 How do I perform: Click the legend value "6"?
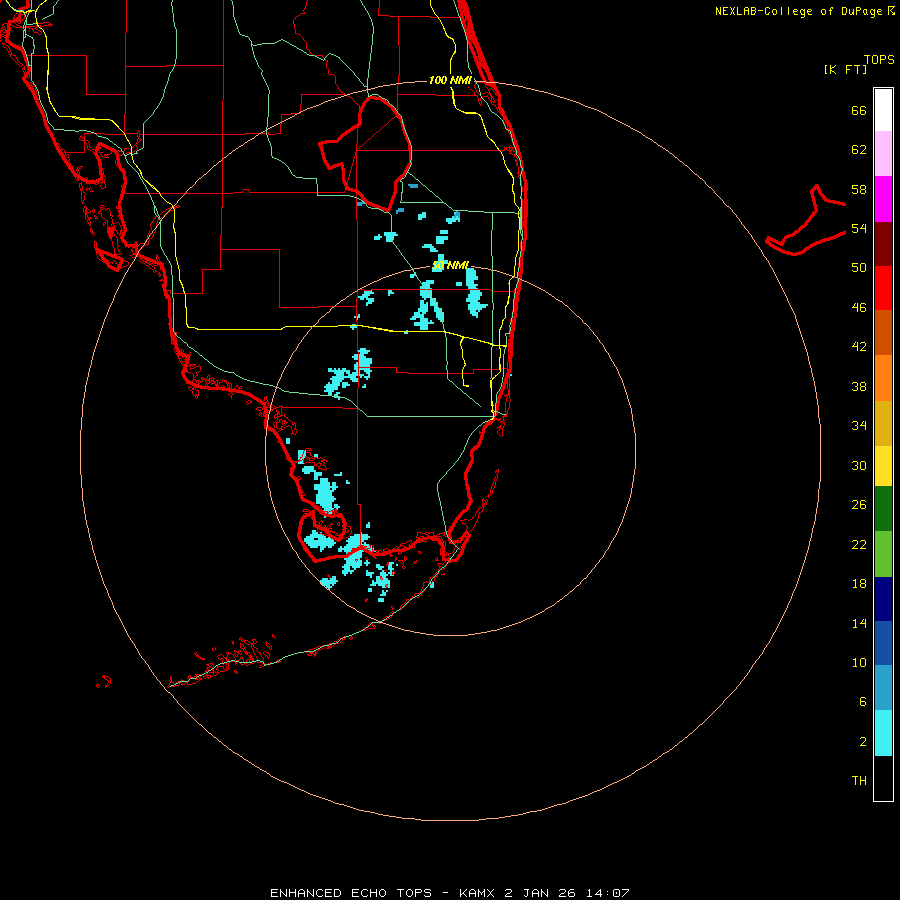863,702
